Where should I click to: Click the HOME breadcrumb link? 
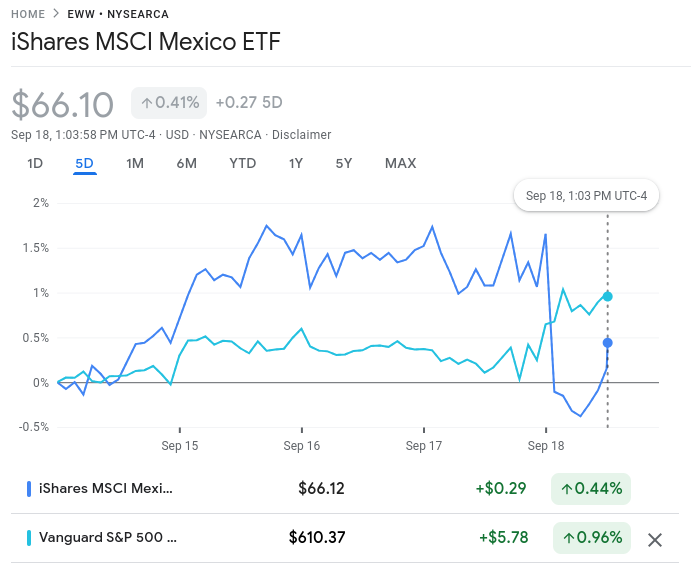pos(28,14)
